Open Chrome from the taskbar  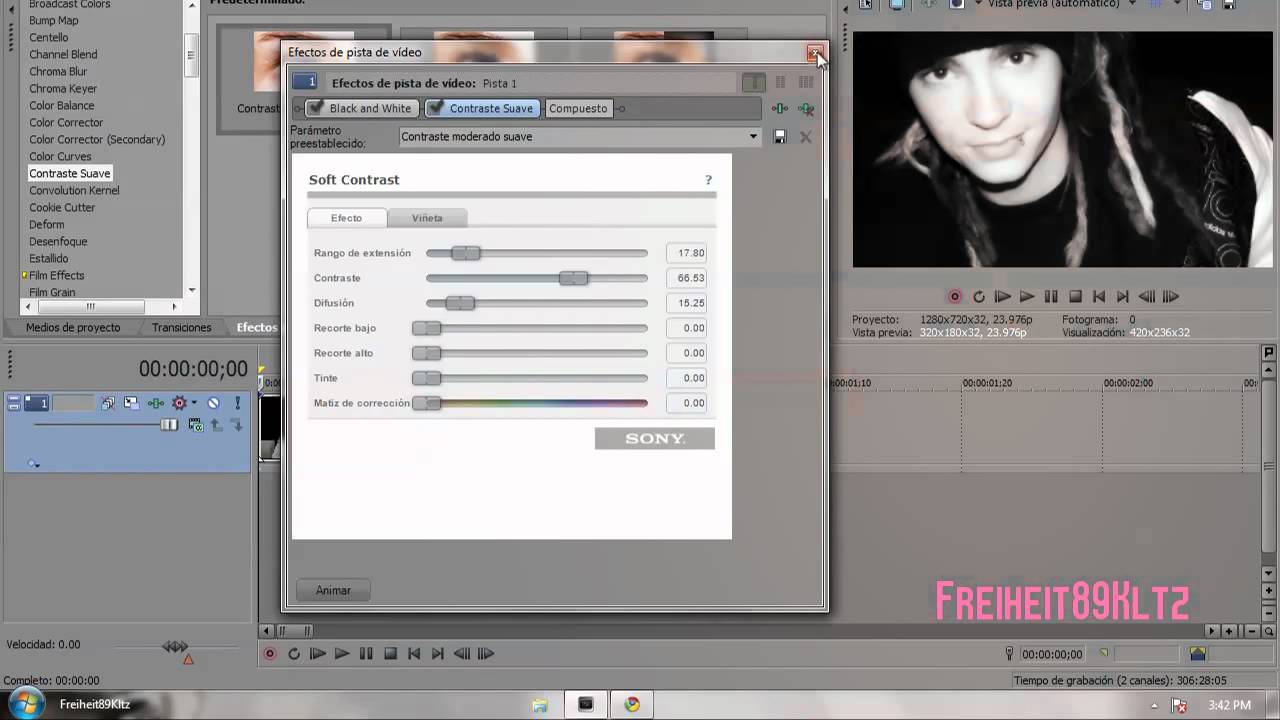point(632,705)
